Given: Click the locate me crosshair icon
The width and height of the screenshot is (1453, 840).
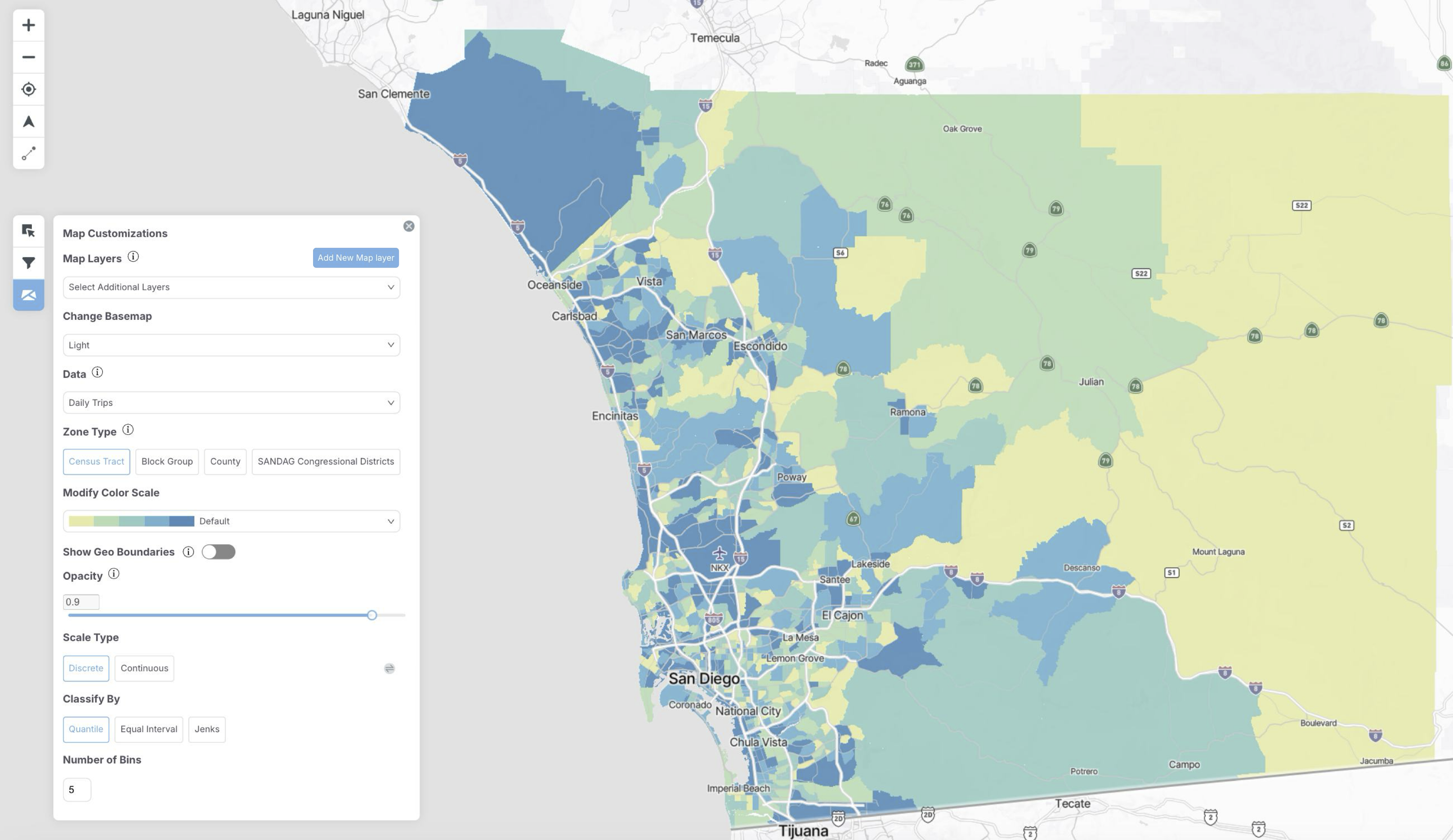Looking at the screenshot, I should (x=28, y=89).
